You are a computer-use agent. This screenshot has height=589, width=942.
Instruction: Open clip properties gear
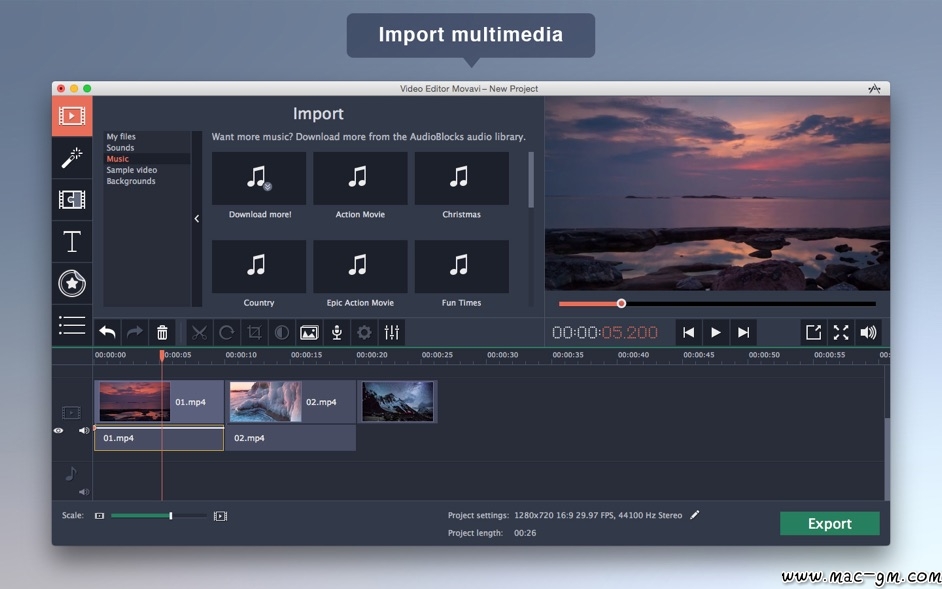coord(364,332)
